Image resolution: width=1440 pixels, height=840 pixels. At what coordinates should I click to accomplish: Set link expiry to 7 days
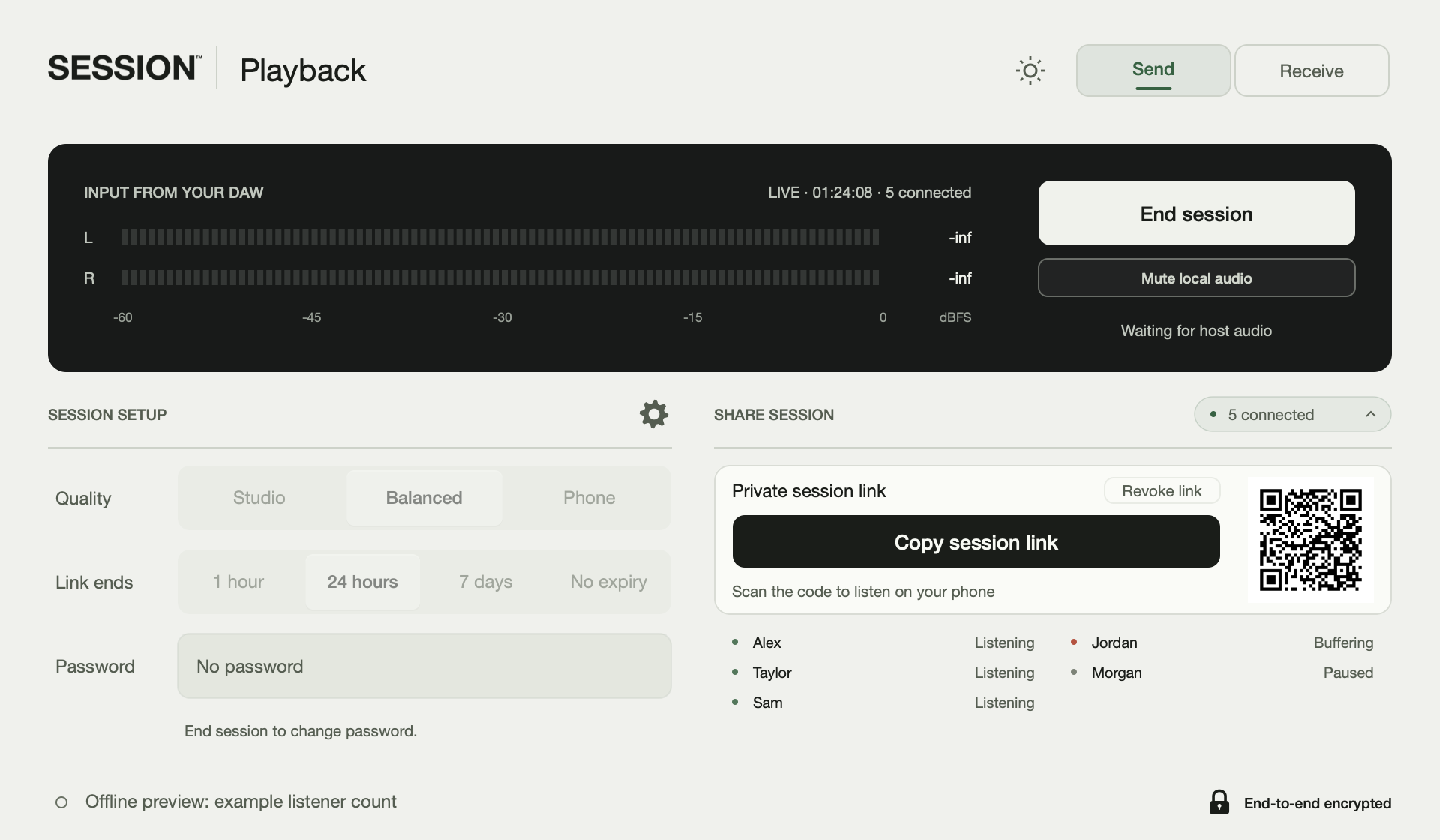(x=486, y=582)
